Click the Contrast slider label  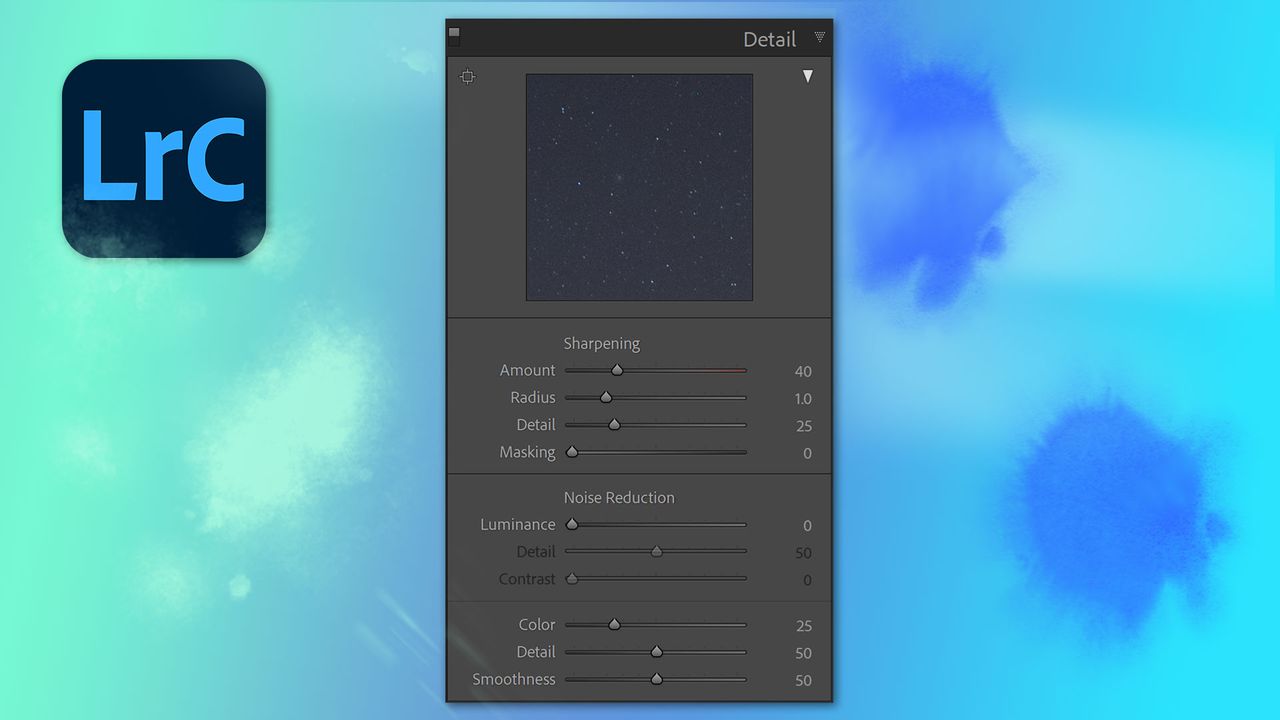[x=527, y=579]
